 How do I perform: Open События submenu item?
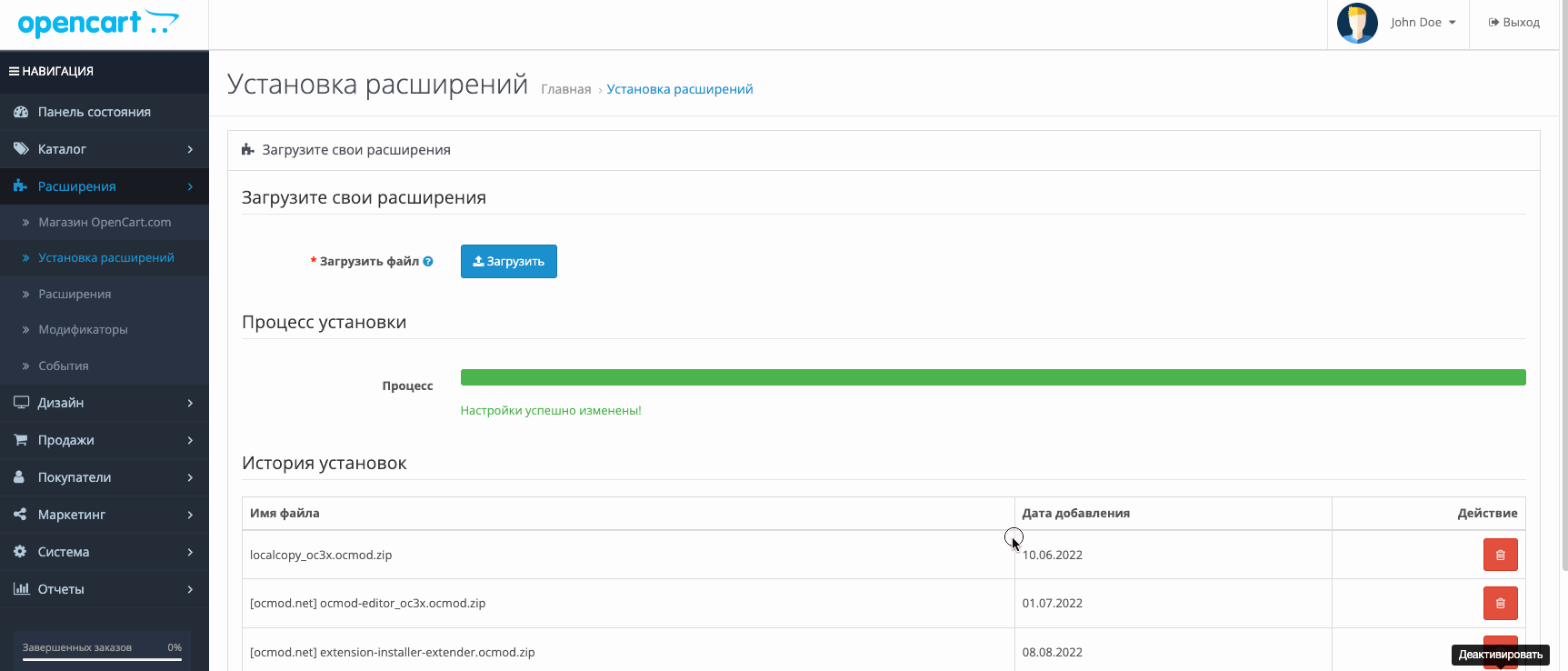pyautogui.click(x=64, y=366)
